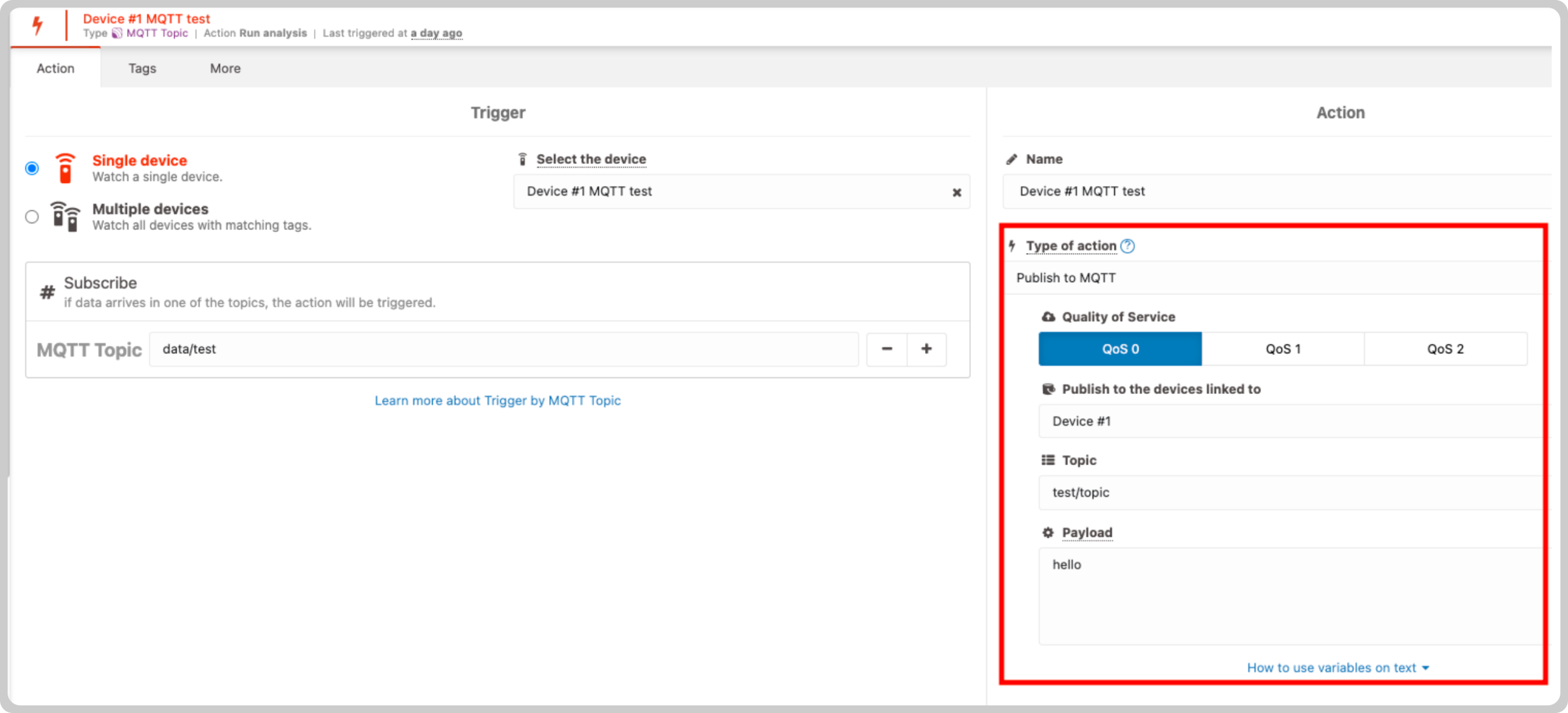This screenshot has width=1568, height=713.
Task: Click the Payload gear icon
Action: tap(1048, 533)
